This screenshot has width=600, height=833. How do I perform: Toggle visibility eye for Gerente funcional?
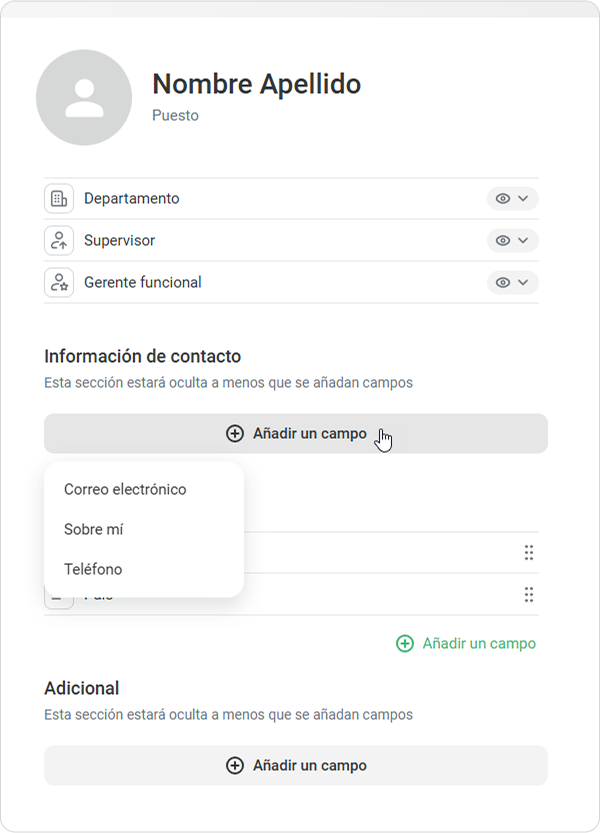(x=503, y=283)
